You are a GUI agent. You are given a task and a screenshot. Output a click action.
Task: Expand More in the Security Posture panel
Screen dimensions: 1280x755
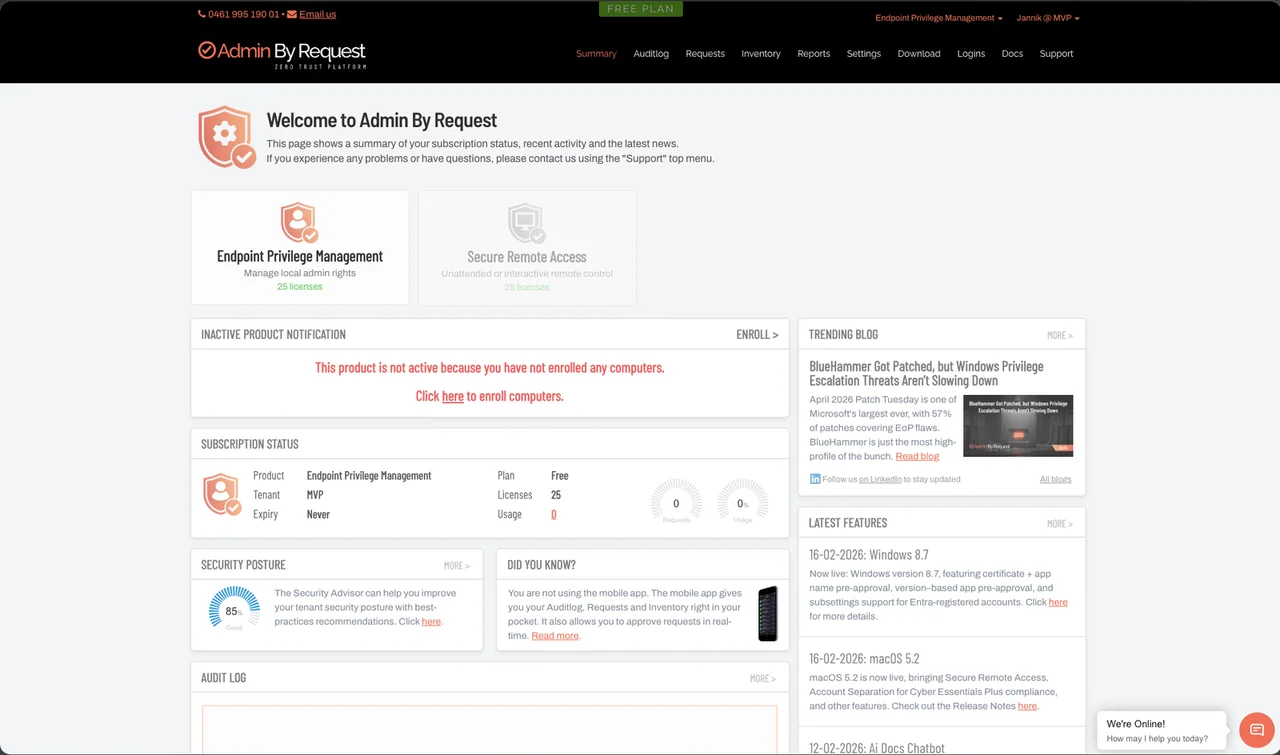click(x=456, y=565)
